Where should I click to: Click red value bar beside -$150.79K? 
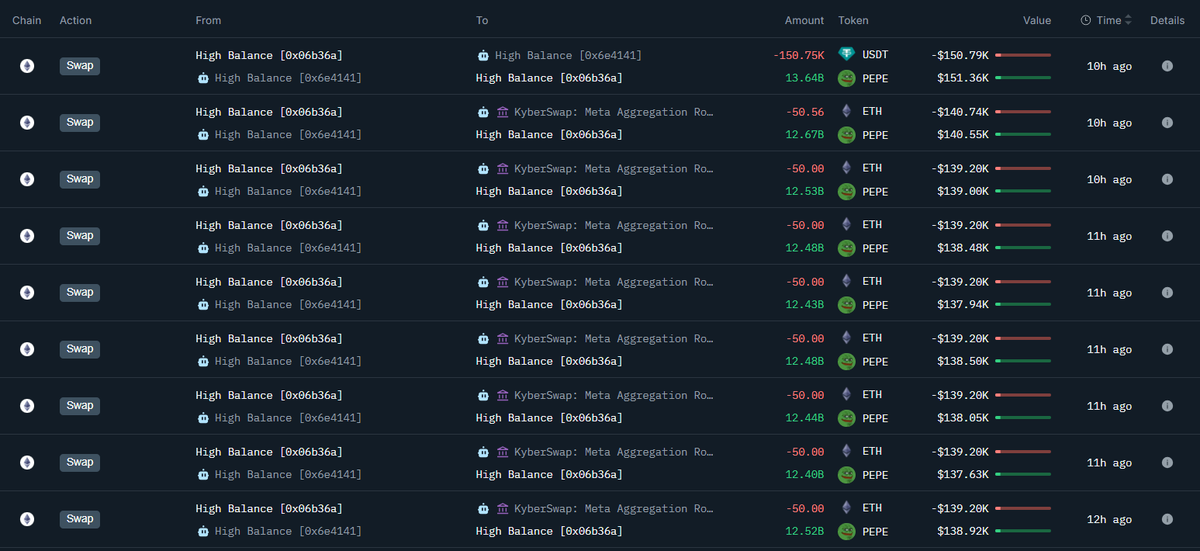(x=1023, y=55)
